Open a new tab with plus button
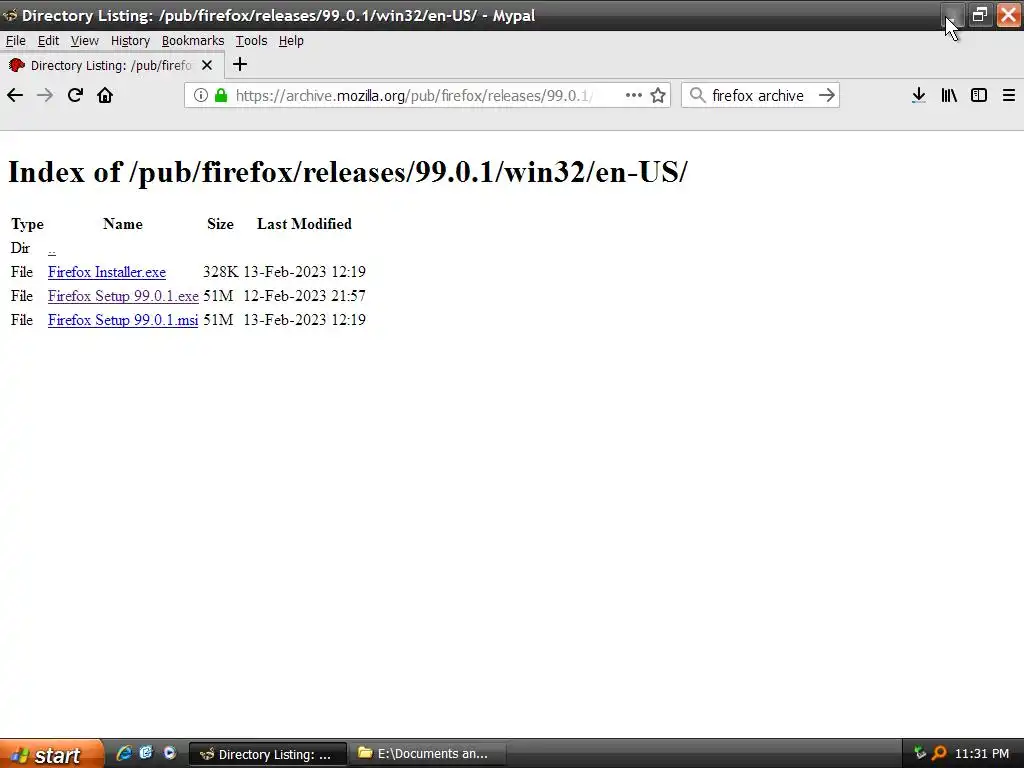 [x=240, y=64]
